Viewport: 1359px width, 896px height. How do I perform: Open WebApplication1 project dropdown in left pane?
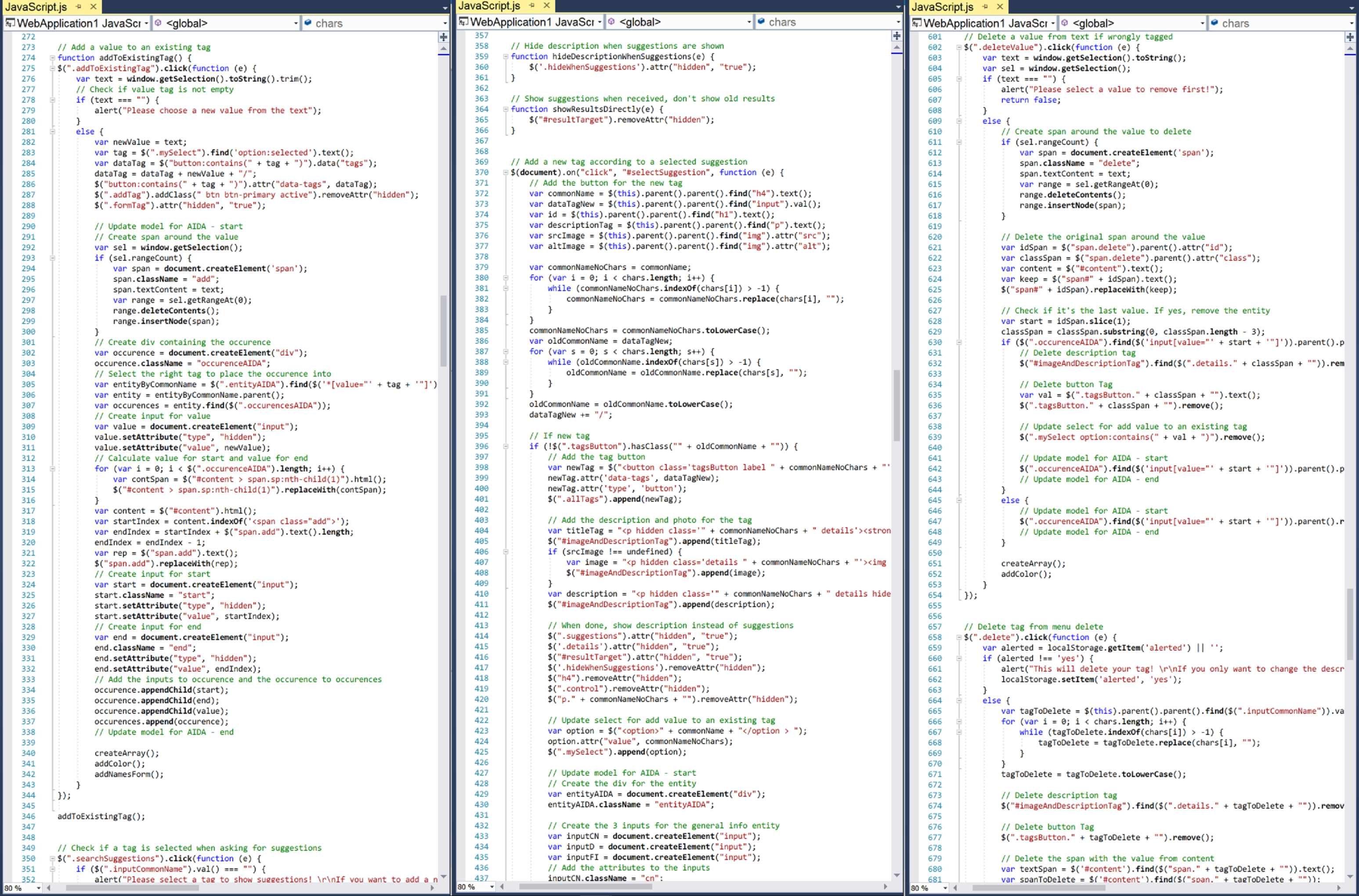click(146, 23)
